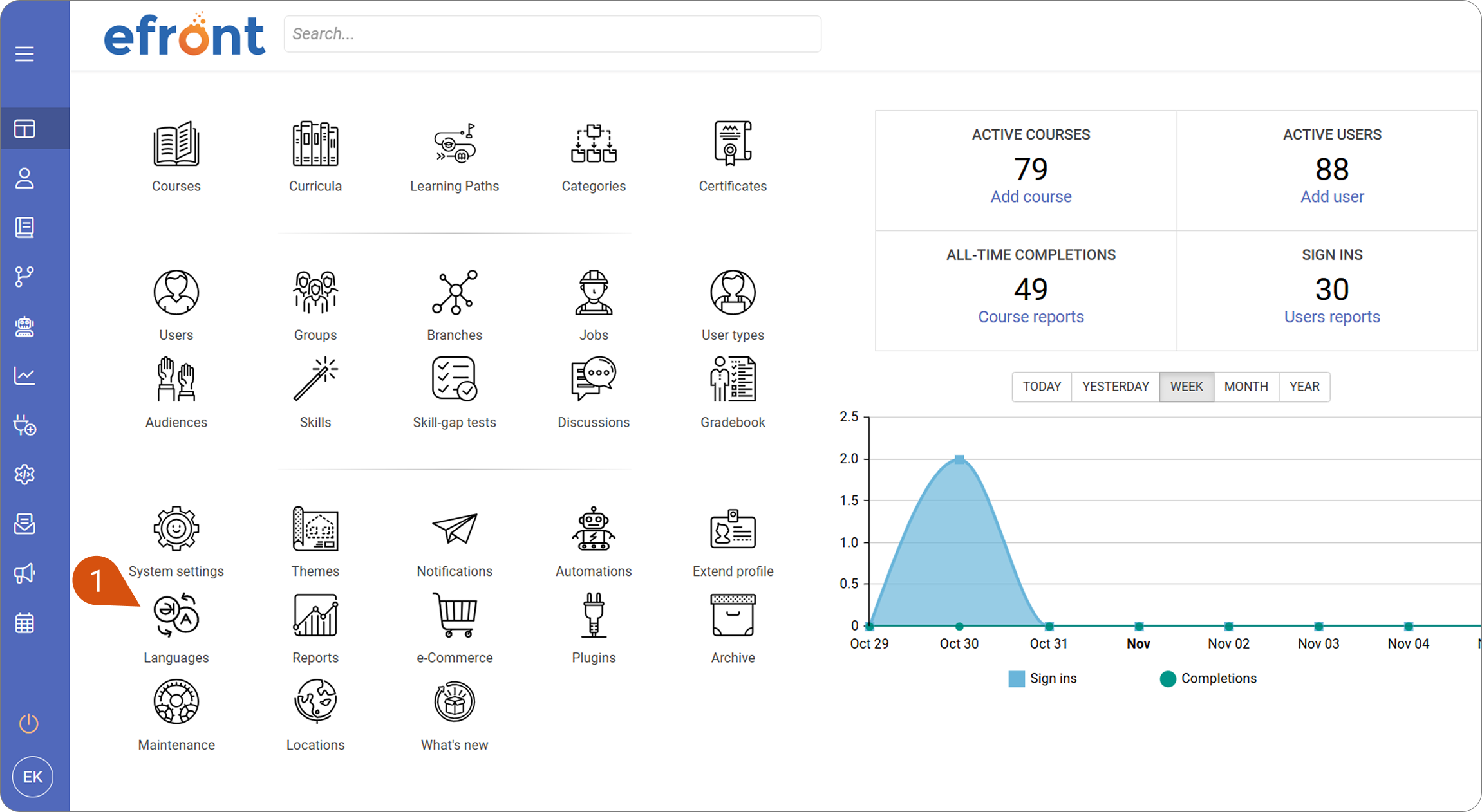Toggle Completions legend series
The width and height of the screenshot is (1482, 812).
point(1208,679)
